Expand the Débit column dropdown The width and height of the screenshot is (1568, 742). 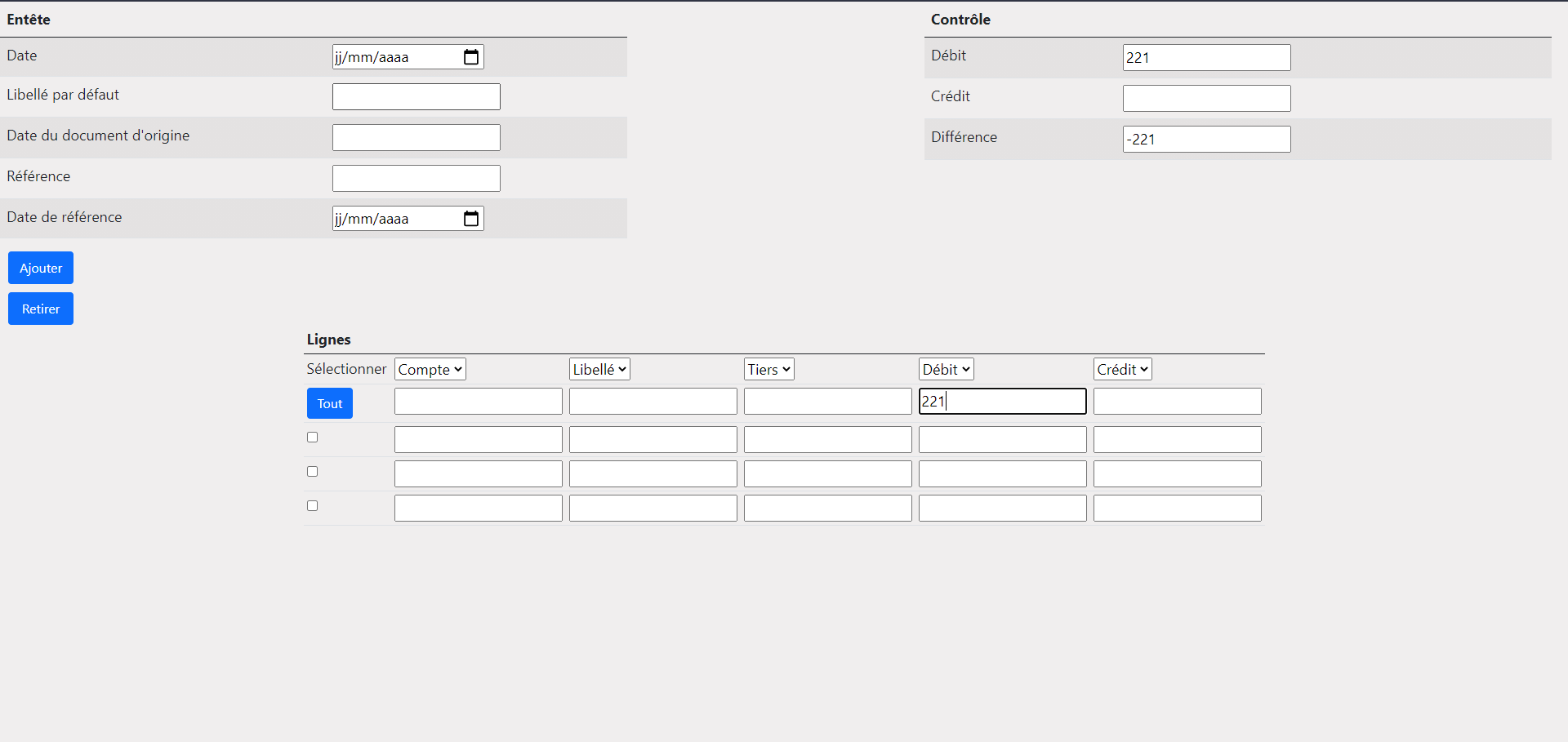pyautogui.click(x=946, y=370)
